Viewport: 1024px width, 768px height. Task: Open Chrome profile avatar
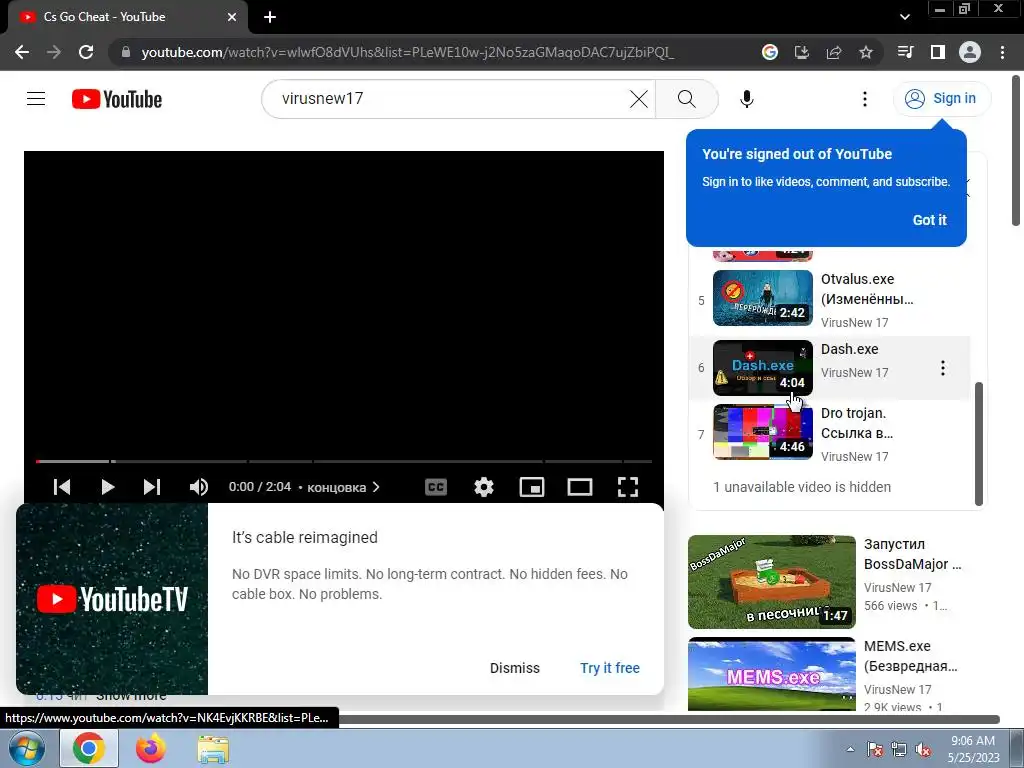[x=970, y=52]
